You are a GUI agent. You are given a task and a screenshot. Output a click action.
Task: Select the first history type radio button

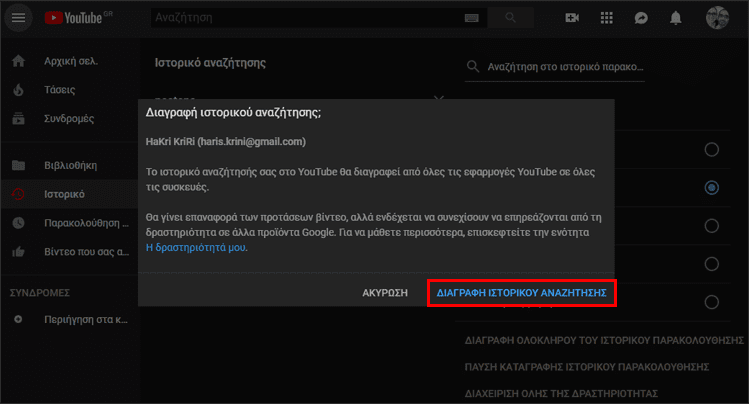point(712,149)
